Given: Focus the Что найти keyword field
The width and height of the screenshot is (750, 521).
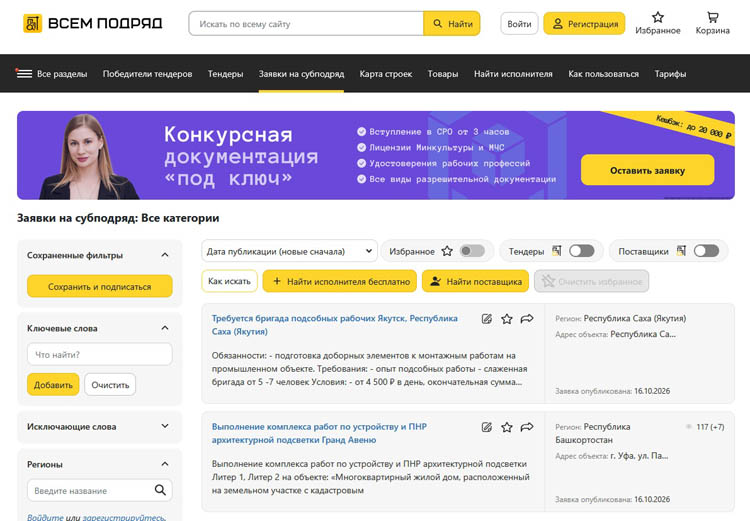Looking at the screenshot, I should click(x=99, y=355).
